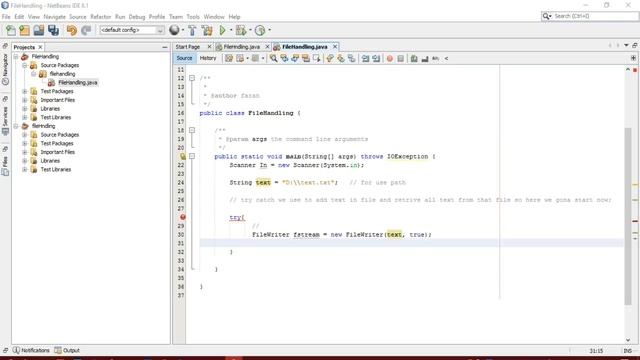Click the split editor icon at toolbar end
Image resolution: width=640 pixels, height=360 pixels.
[633, 58]
